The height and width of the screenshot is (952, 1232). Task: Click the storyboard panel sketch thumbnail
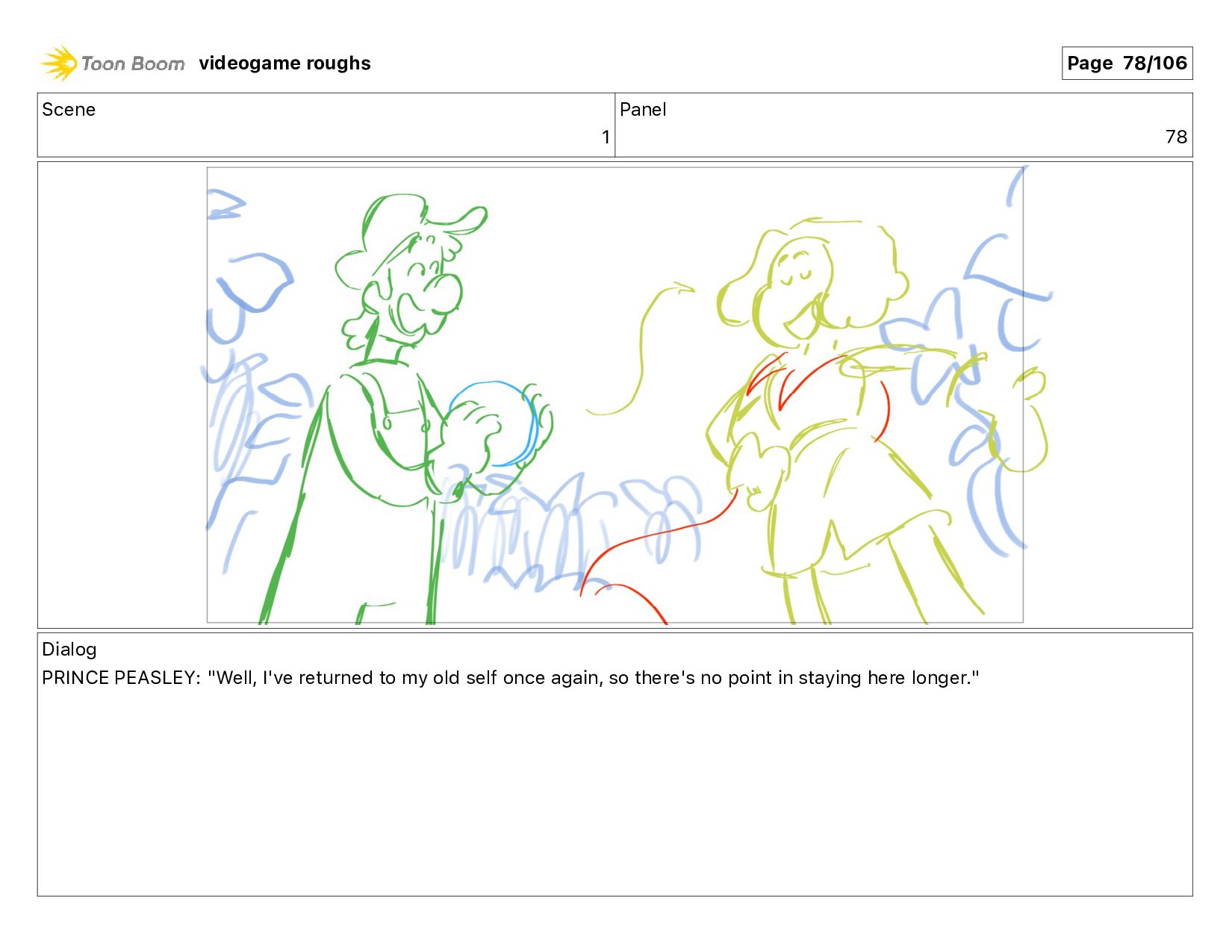click(x=615, y=395)
